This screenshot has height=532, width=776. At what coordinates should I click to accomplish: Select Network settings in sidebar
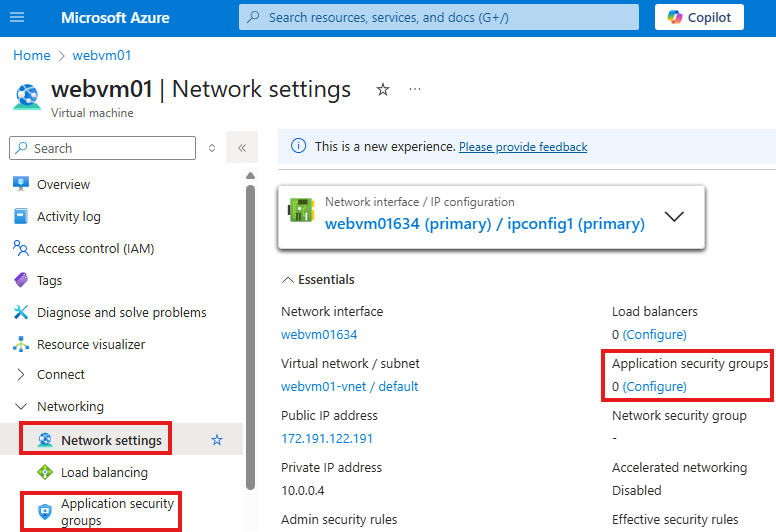111,440
